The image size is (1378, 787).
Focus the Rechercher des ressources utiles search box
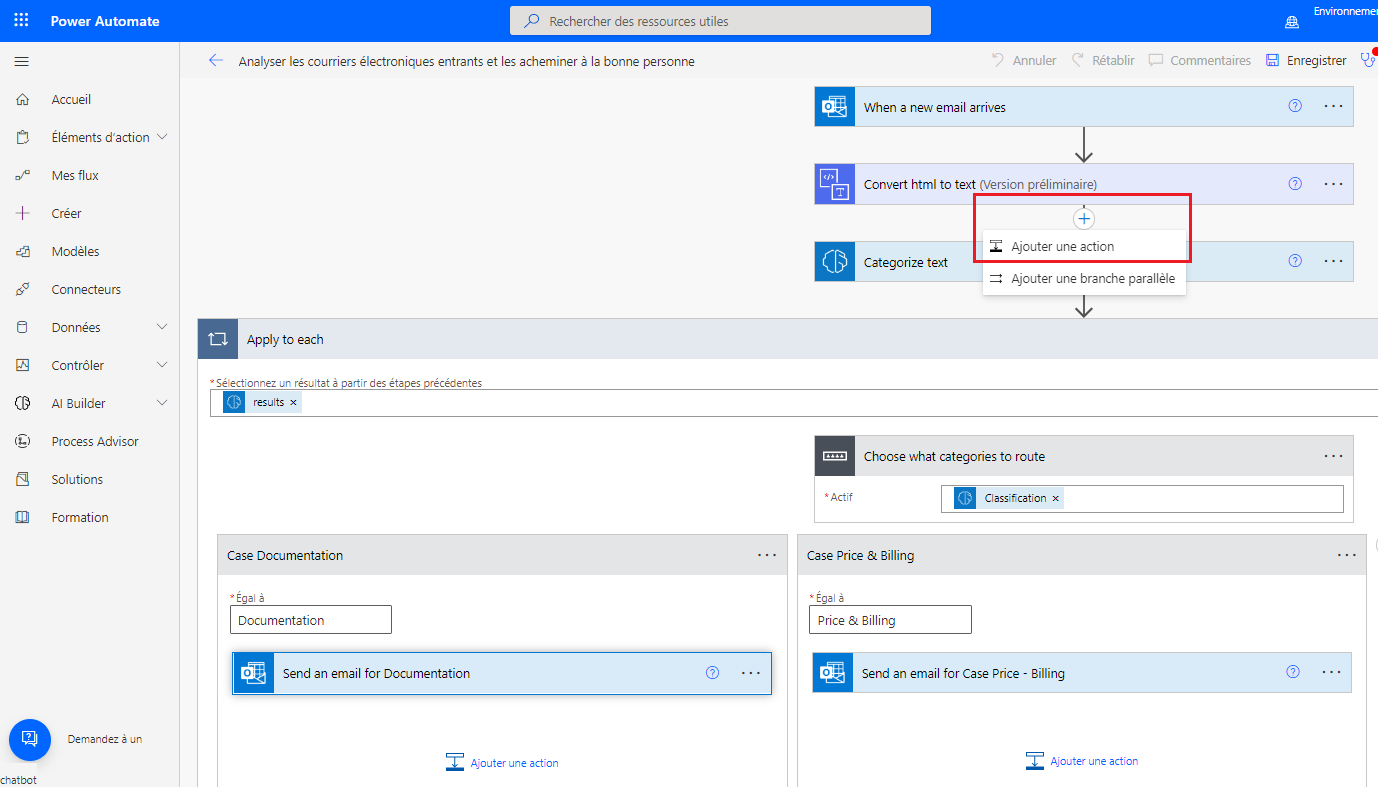pyautogui.click(x=720, y=21)
